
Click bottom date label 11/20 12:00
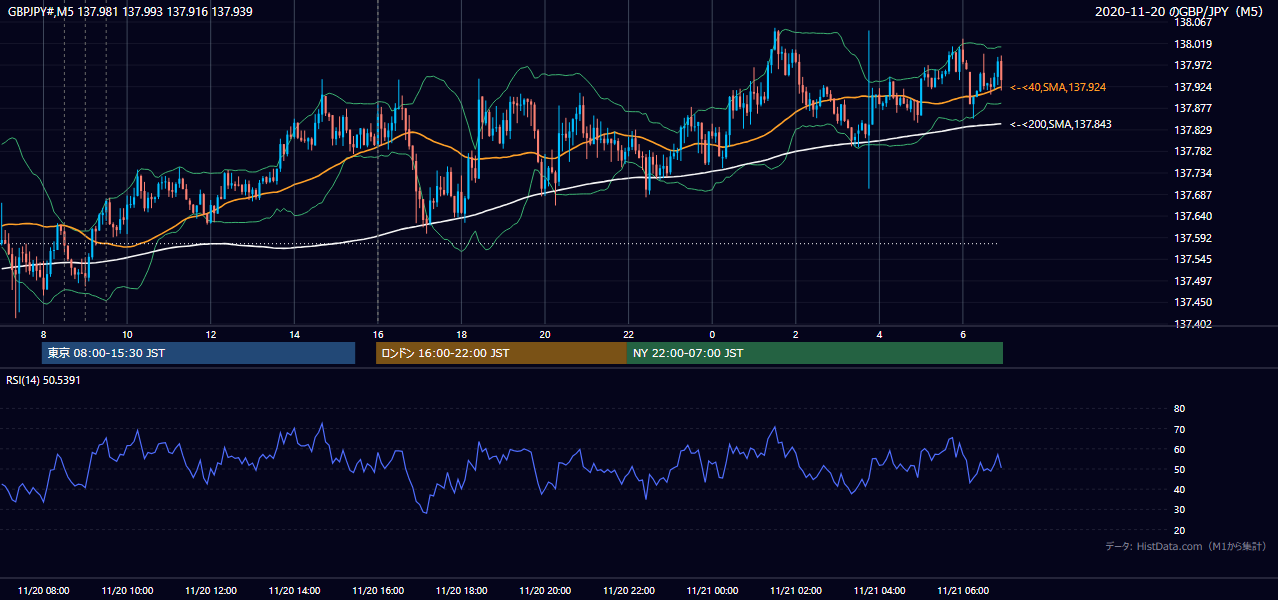point(211,591)
